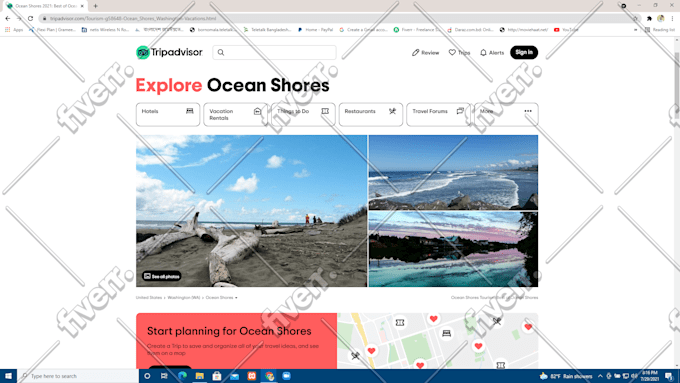Open Alerts with the bell icon

492,52
